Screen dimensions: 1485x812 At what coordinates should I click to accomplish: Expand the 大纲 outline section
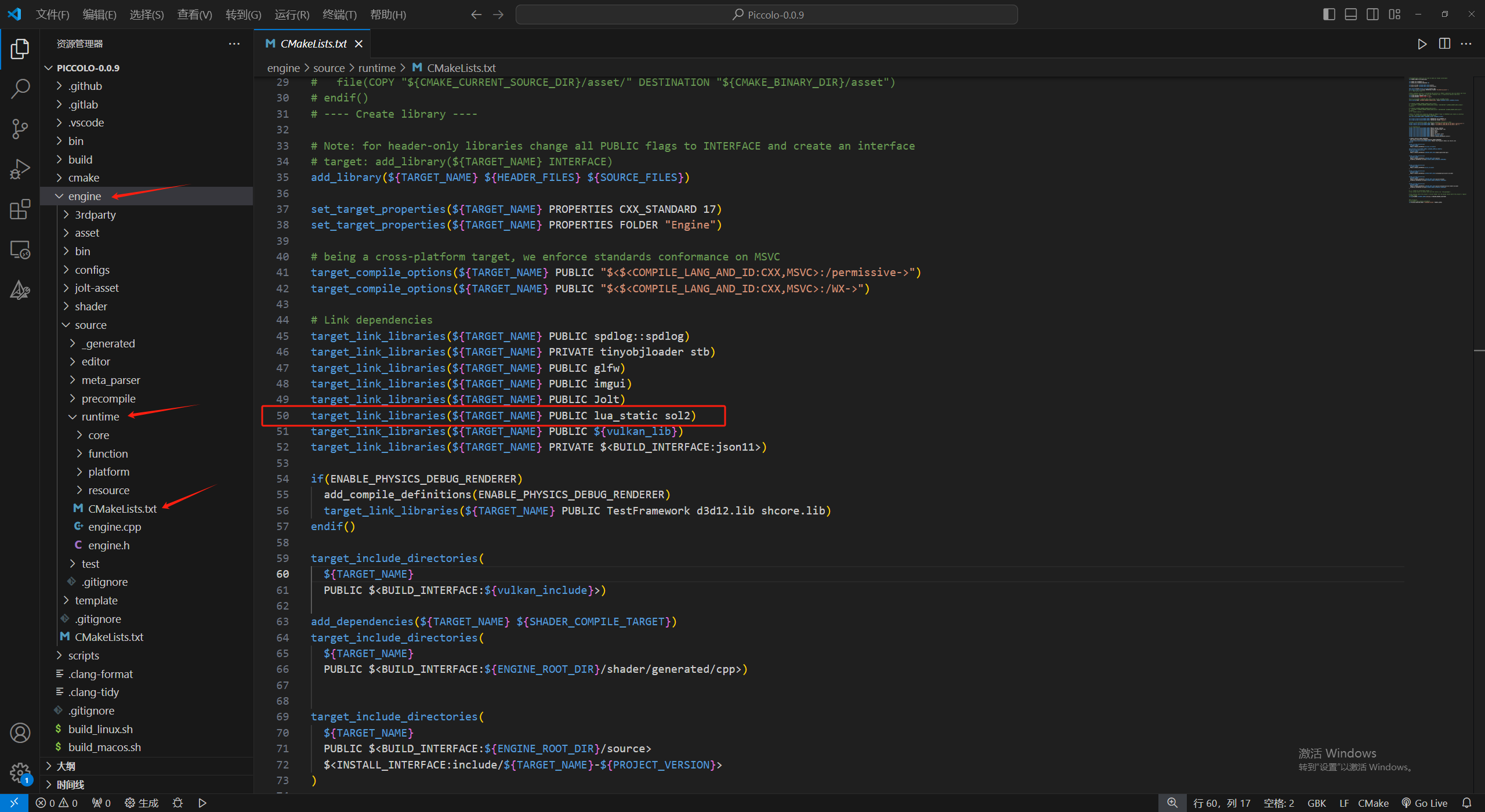(66, 766)
